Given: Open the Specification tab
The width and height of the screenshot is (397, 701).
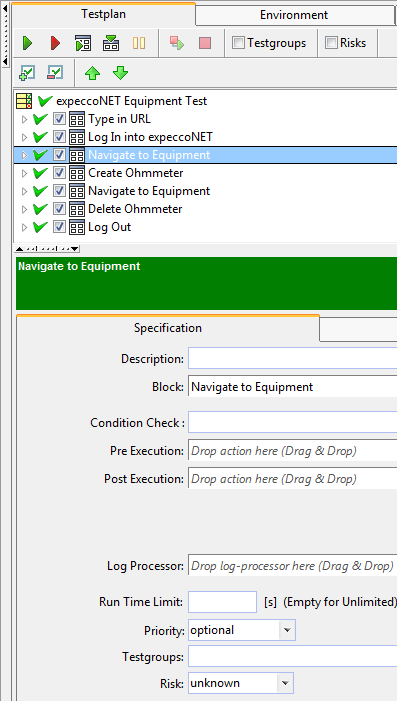Looking at the screenshot, I should [168, 328].
